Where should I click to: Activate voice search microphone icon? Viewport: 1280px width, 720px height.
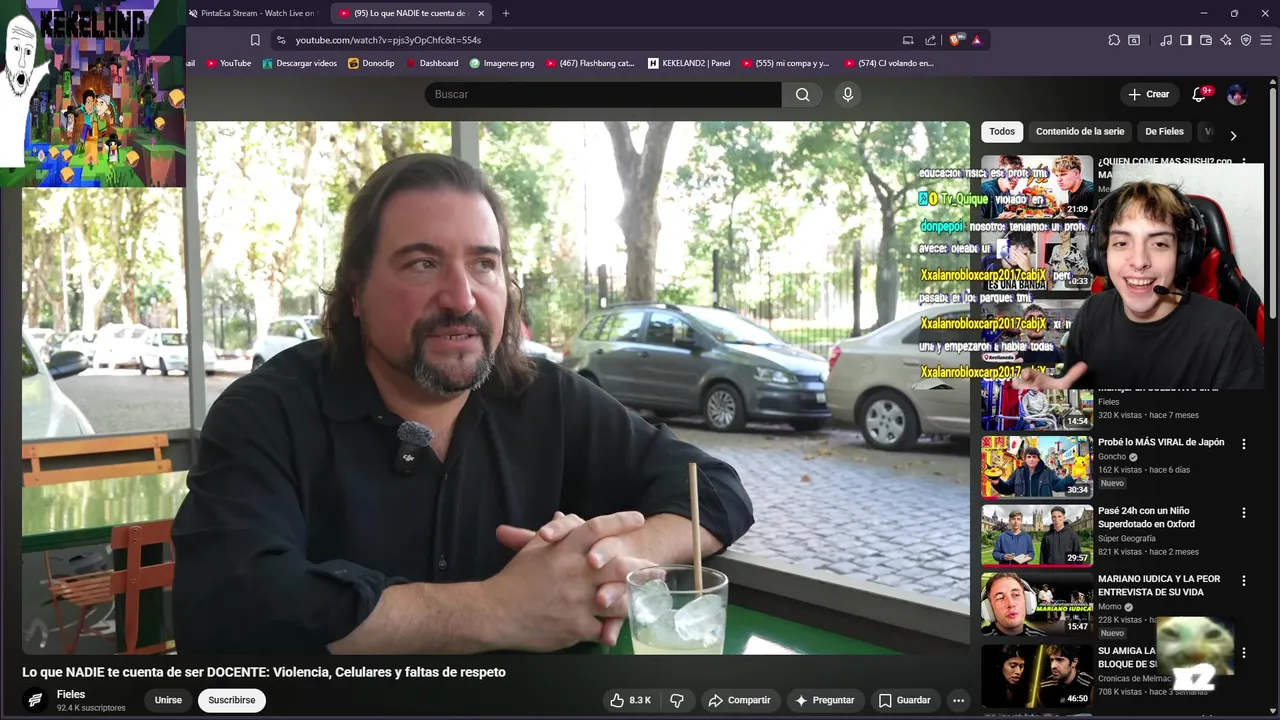848,94
